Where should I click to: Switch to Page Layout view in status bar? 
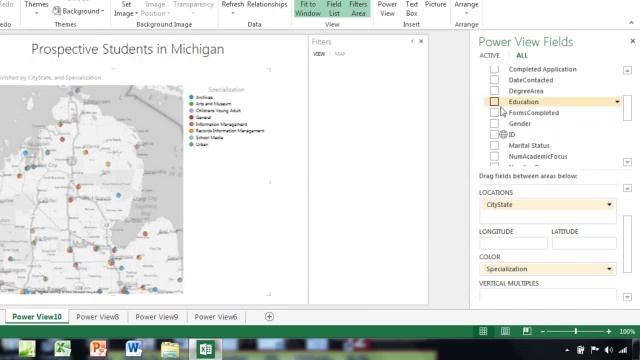pyautogui.click(x=505, y=331)
